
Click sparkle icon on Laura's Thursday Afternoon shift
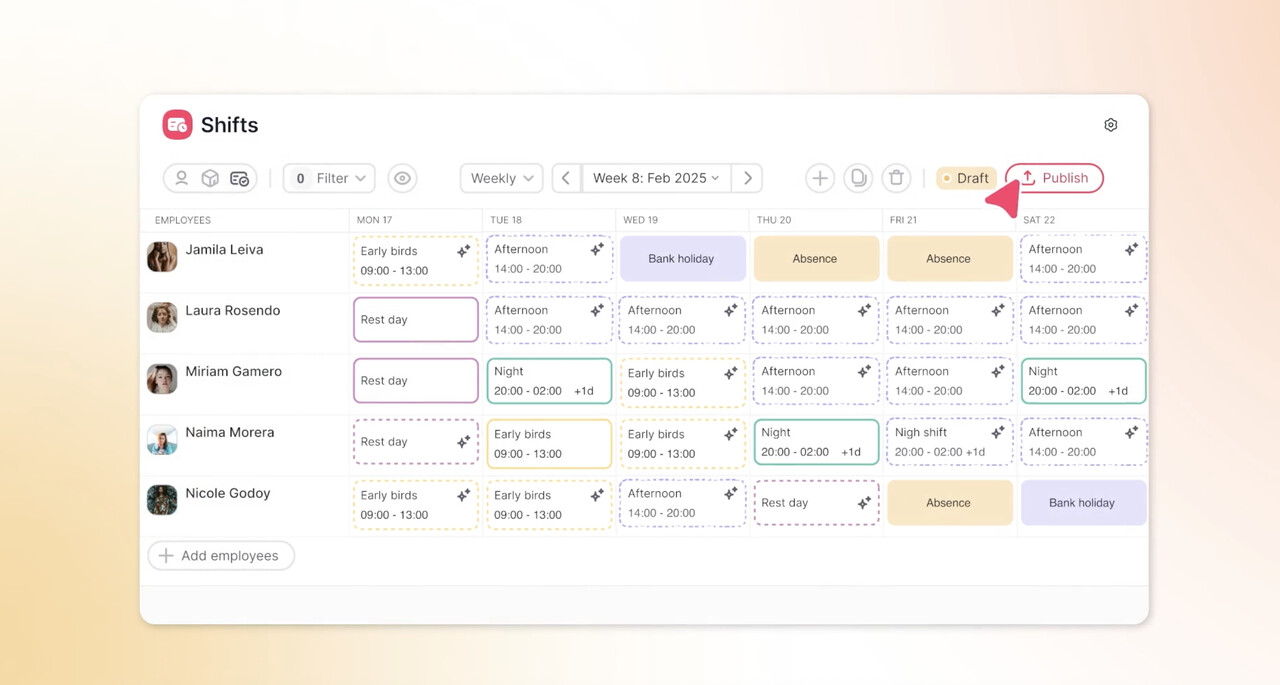(x=864, y=310)
